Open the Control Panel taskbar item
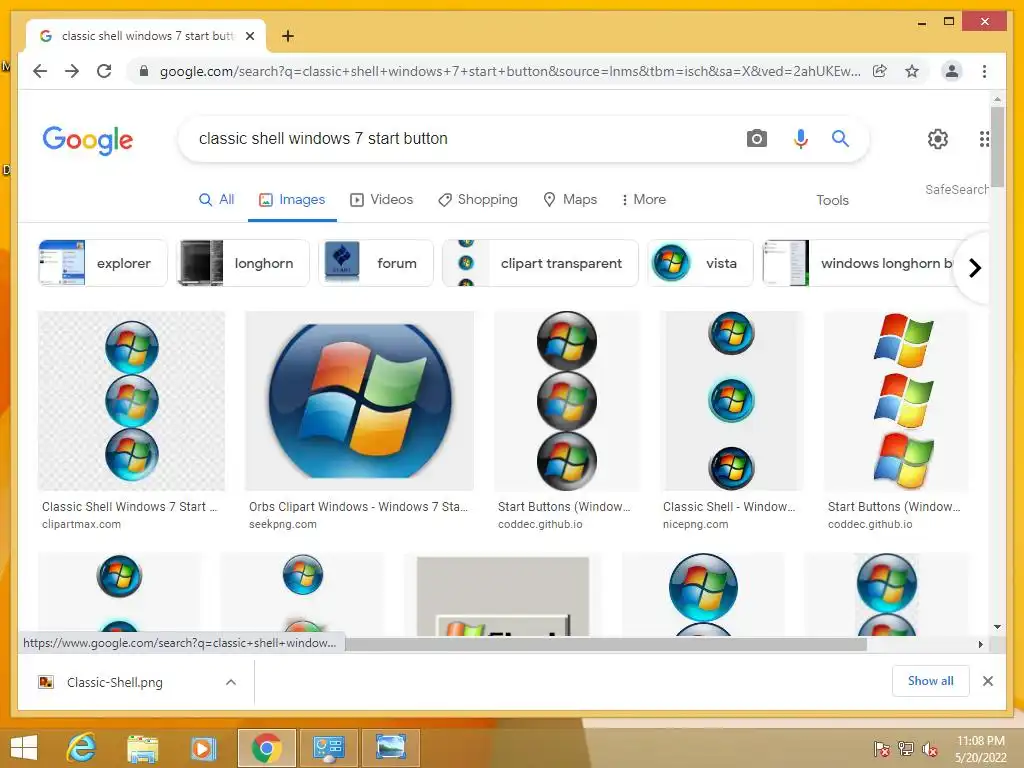This screenshot has height=768, width=1024. click(x=328, y=748)
